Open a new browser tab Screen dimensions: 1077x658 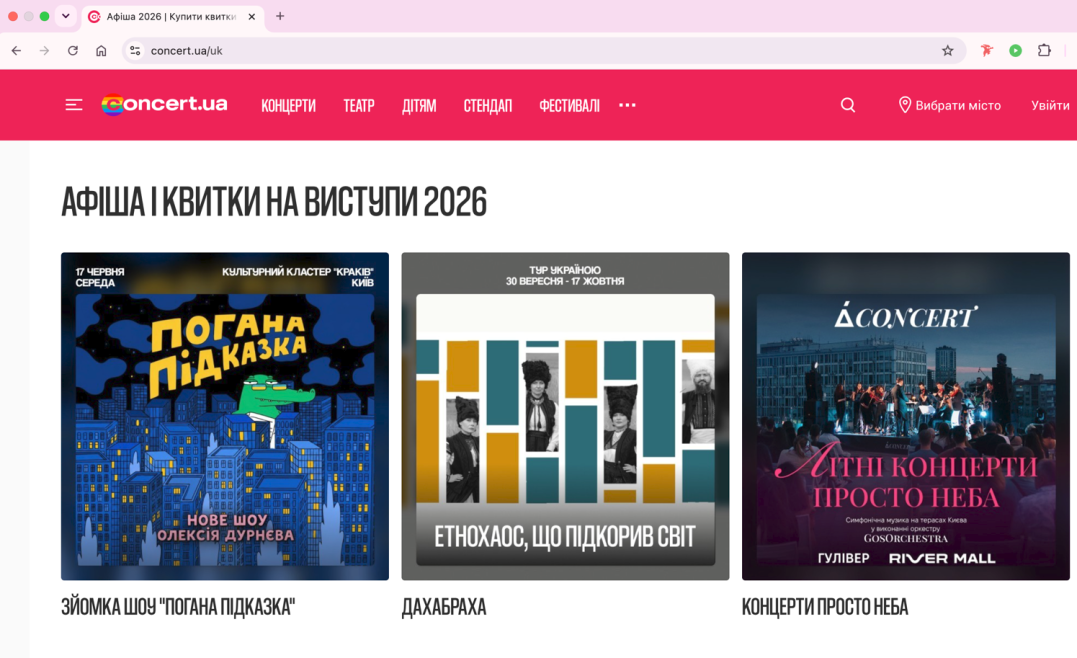(280, 16)
